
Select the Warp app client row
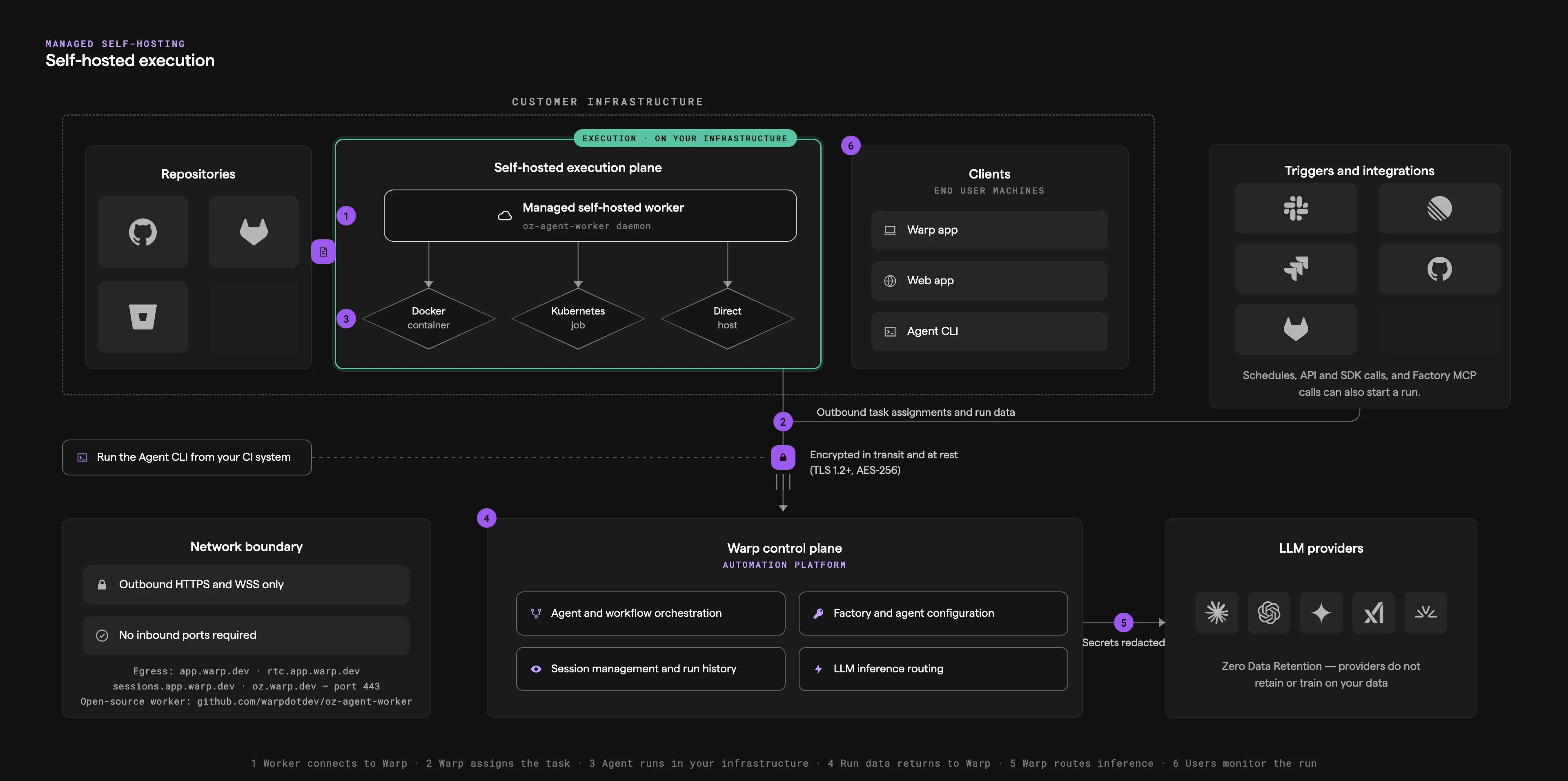coord(989,230)
